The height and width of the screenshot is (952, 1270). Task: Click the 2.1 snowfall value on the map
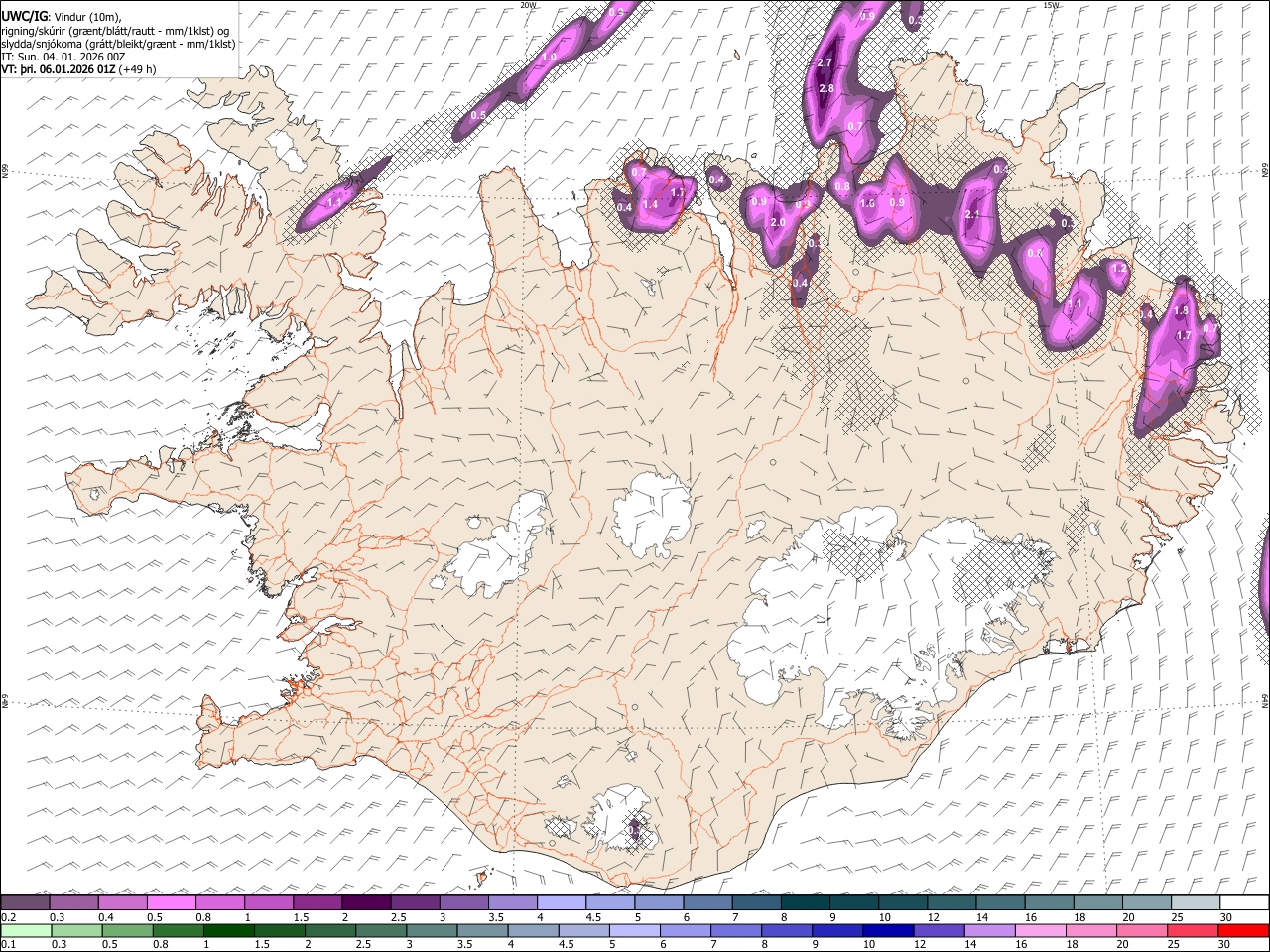click(x=972, y=214)
